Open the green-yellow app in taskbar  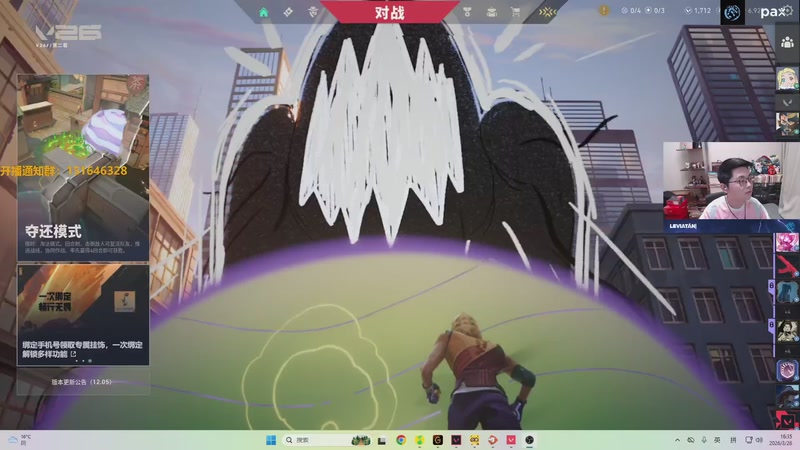[419, 440]
